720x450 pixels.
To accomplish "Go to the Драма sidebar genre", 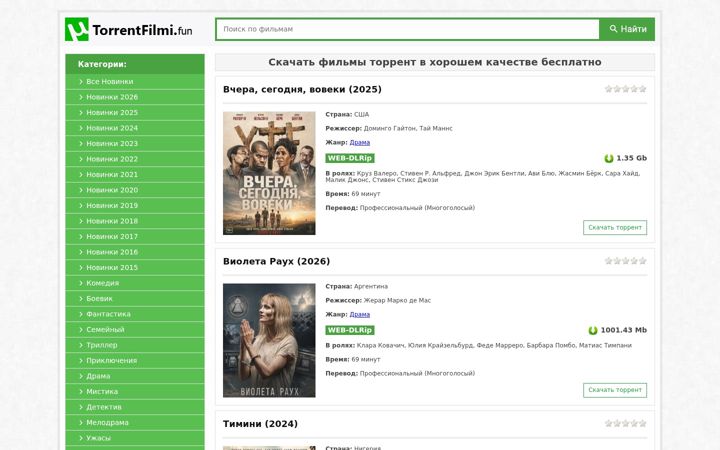I will pos(135,376).
